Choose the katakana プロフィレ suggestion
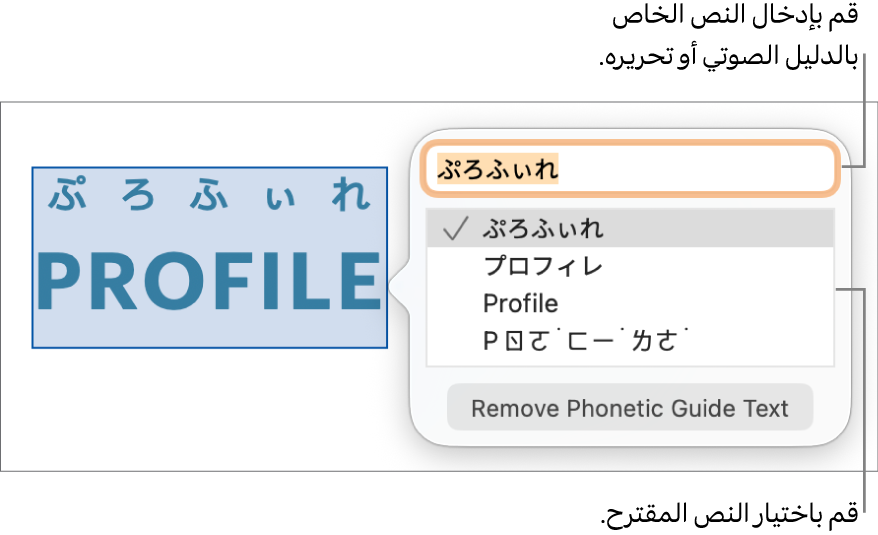This screenshot has height=535, width=878. [631, 266]
